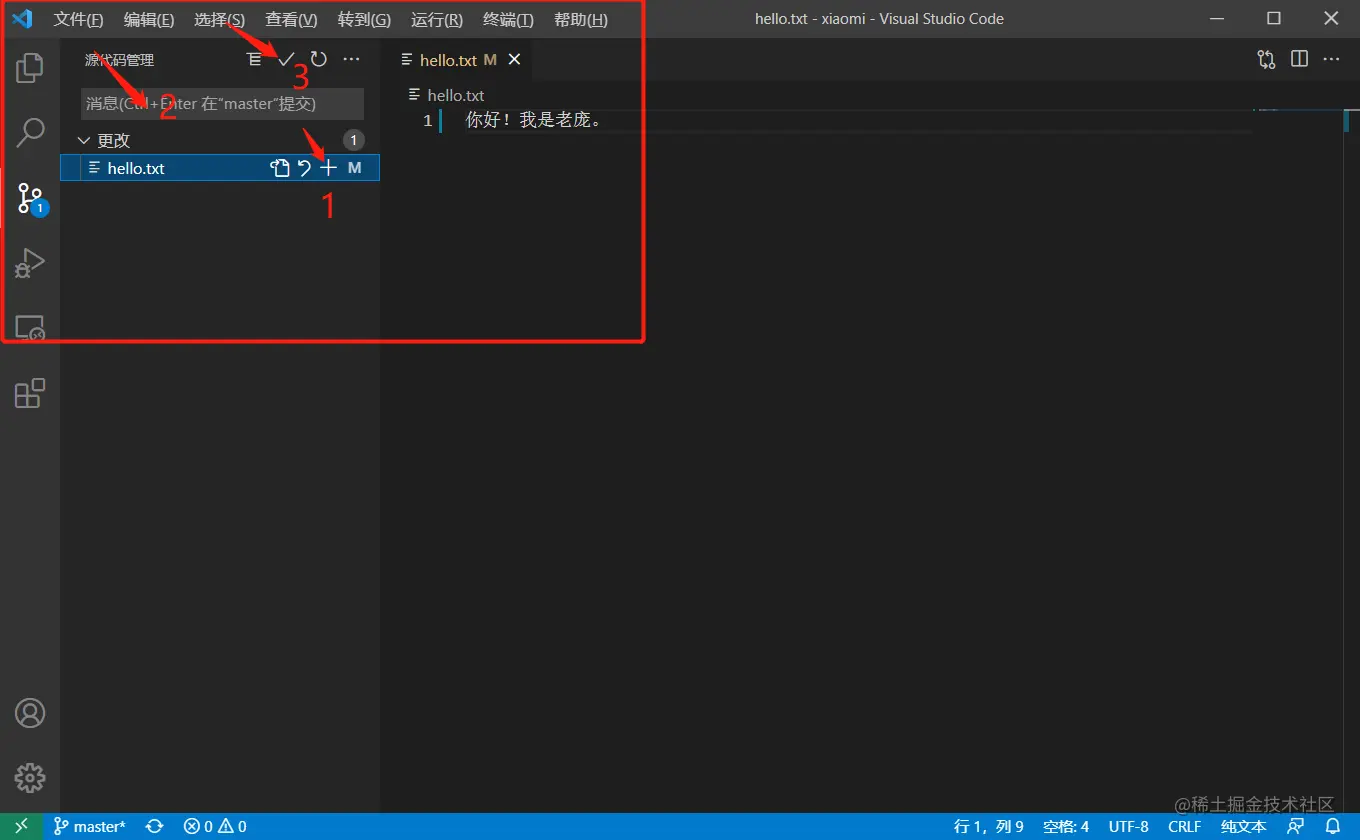Change the UTF-8 encoding in status bar
This screenshot has height=840, width=1360.
[x=1129, y=826]
